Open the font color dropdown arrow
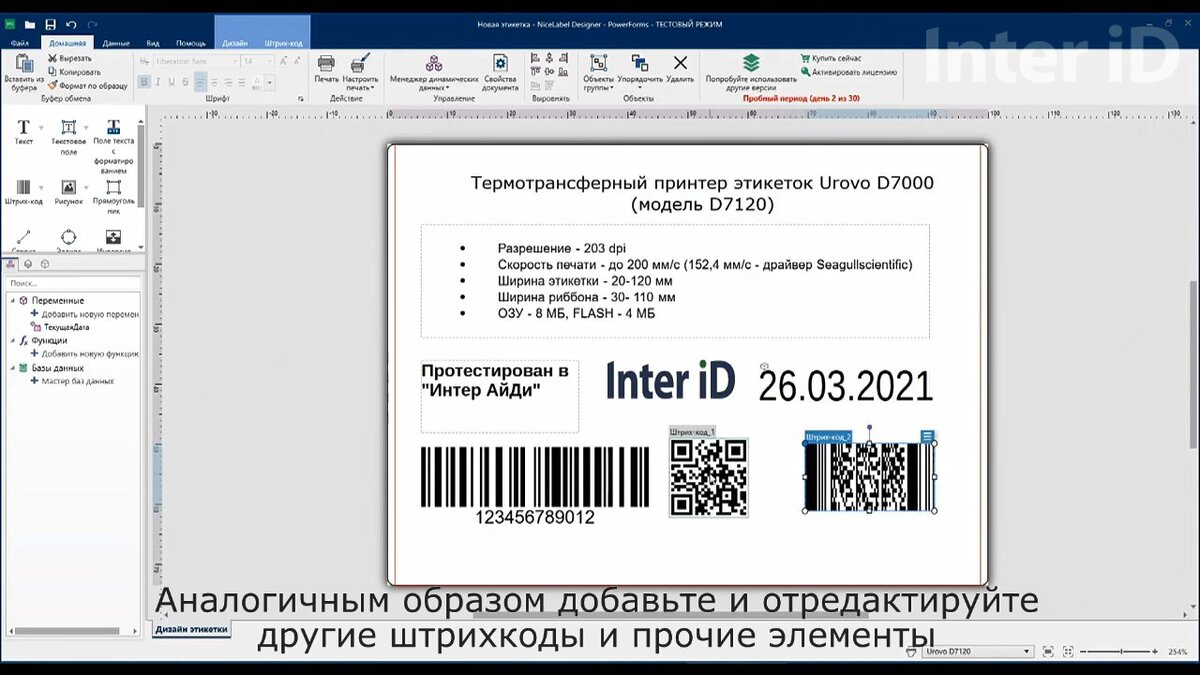Viewport: 1200px width, 675px height. click(x=272, y=82)
